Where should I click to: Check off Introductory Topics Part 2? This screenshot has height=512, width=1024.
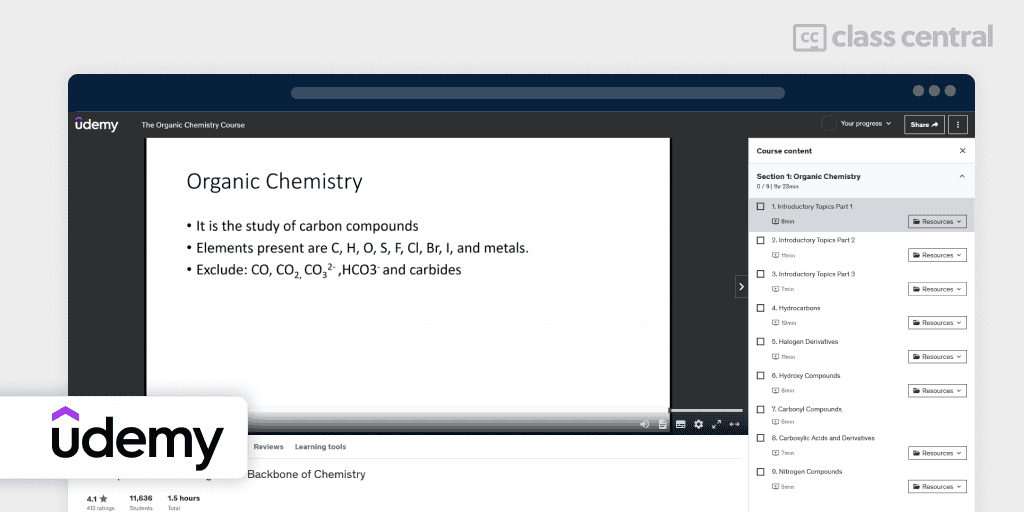(x=760, y=240)
